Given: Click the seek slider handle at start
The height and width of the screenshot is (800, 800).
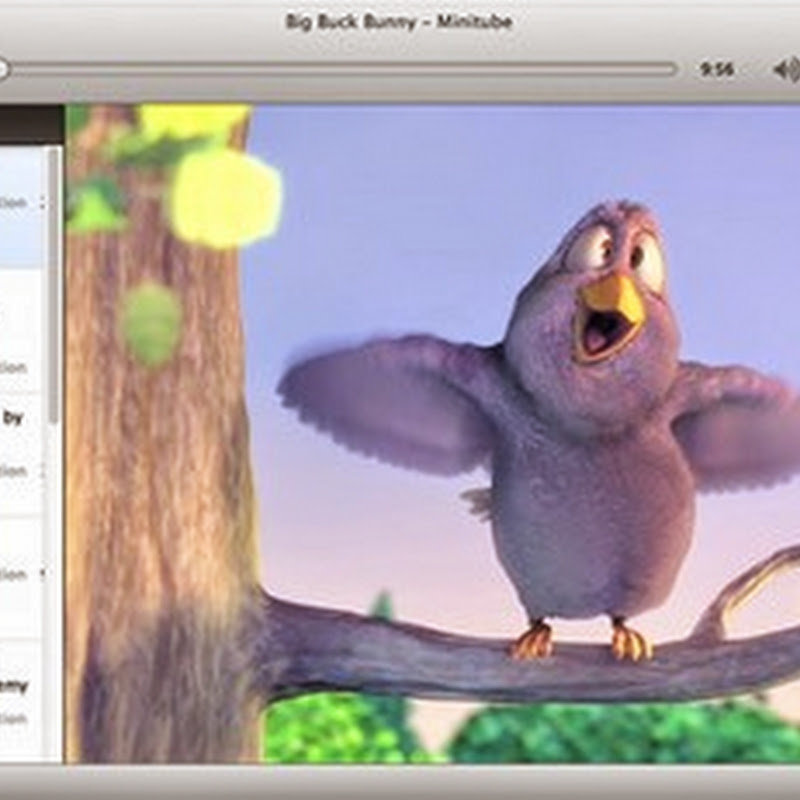Looking at the screenshot, I should 3,70.
